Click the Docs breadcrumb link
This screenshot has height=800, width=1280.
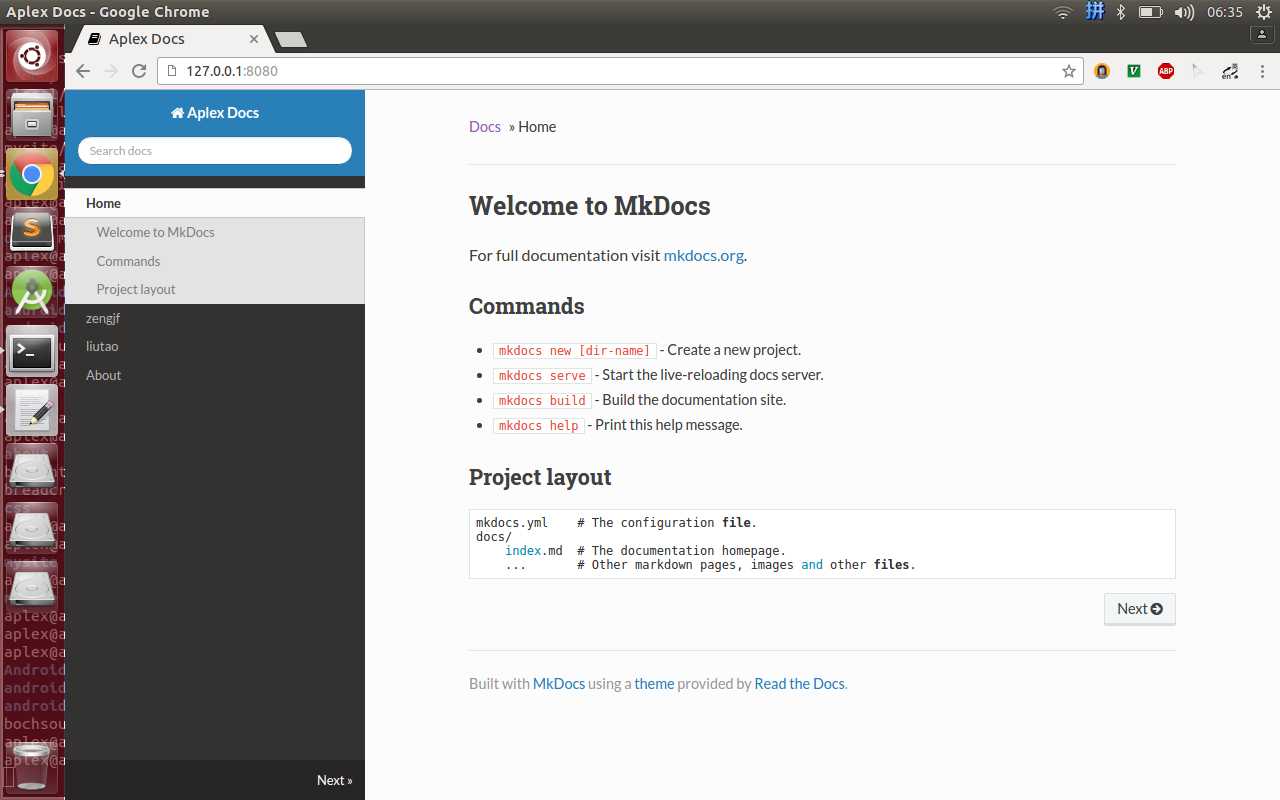coord(485,127)
